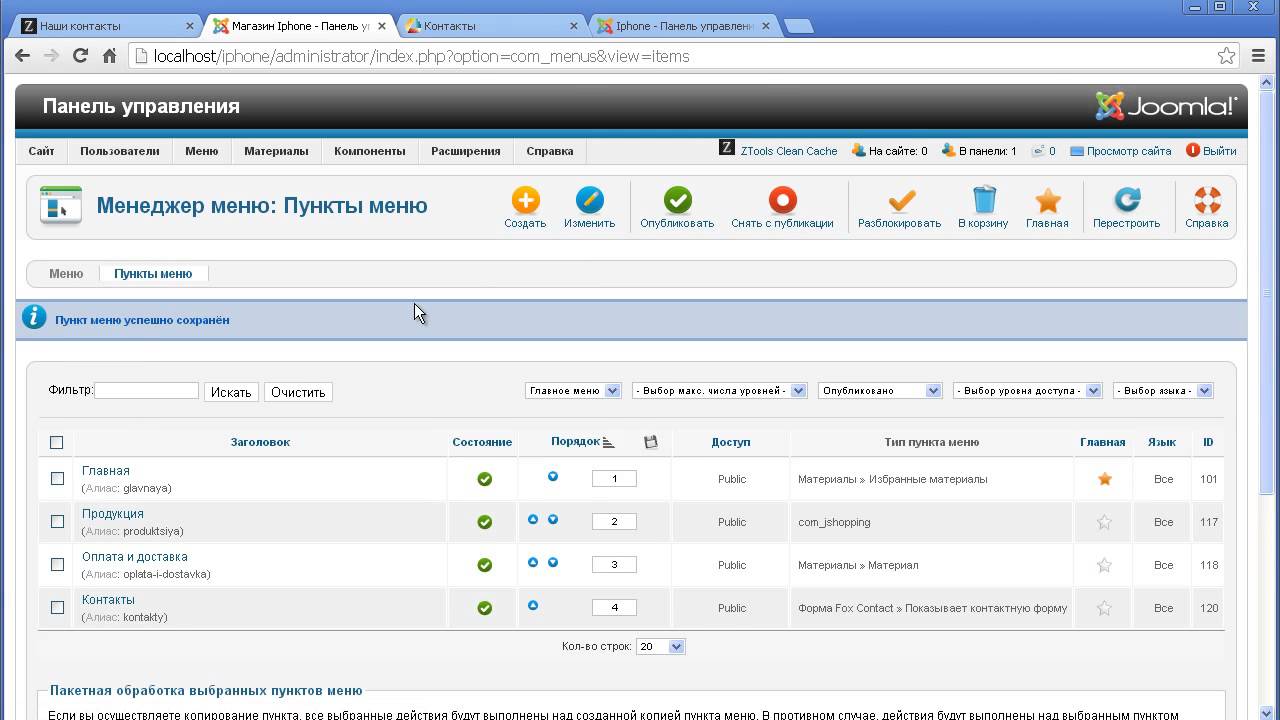Open the Справка menu in admin bar
The height and width of the screenshot is (720, 1280).
(550, 151)
